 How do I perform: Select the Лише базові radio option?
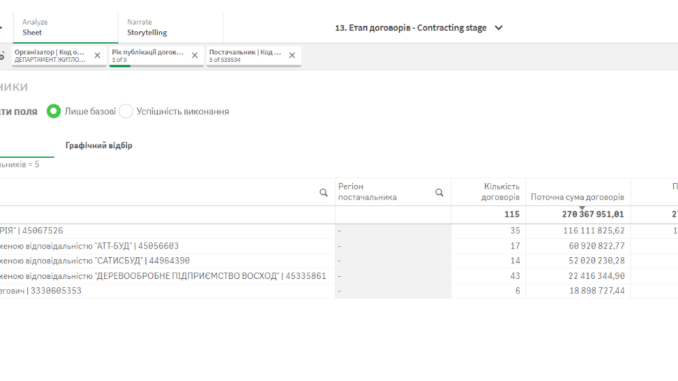point(54,111)
